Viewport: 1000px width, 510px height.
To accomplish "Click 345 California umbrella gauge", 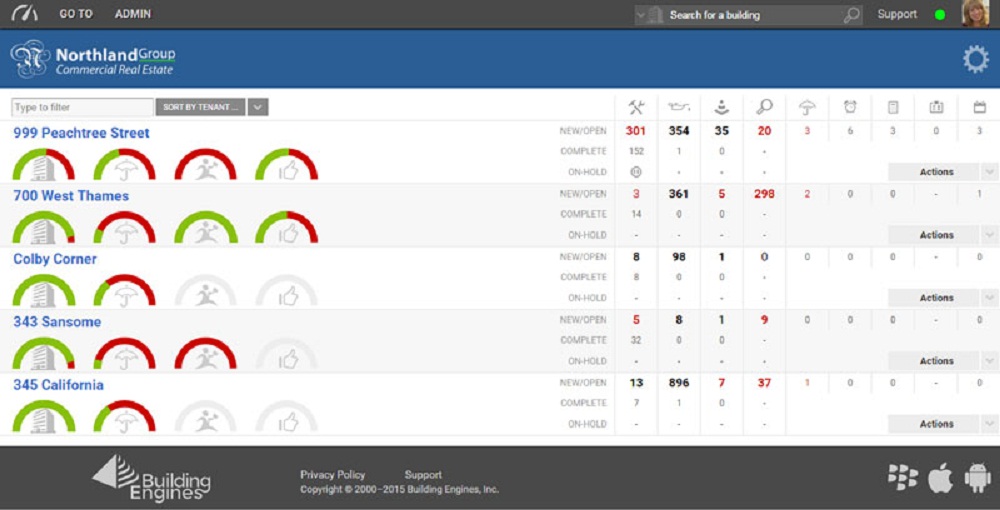I will pos(124,417).
